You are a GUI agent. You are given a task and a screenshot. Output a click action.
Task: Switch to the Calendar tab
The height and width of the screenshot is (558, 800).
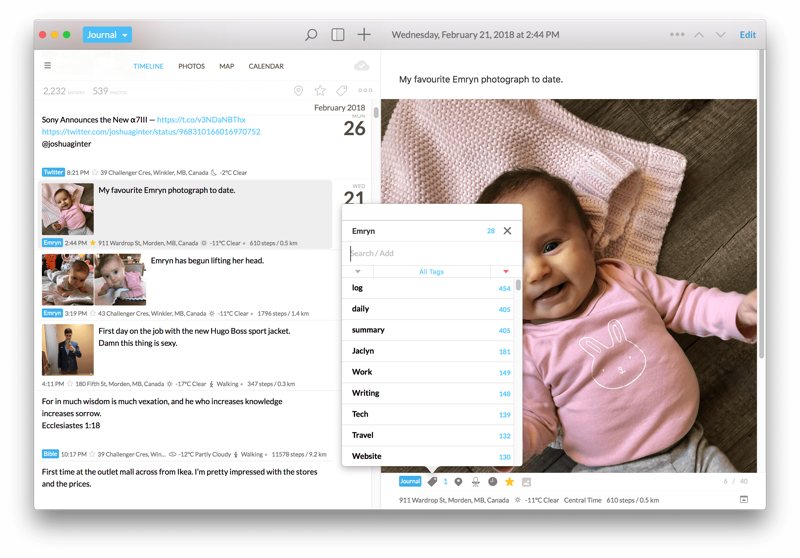266,66
